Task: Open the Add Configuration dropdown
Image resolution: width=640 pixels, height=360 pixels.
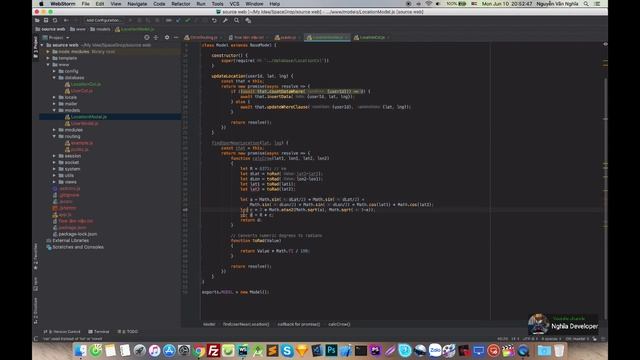Action: click(104, 20)
